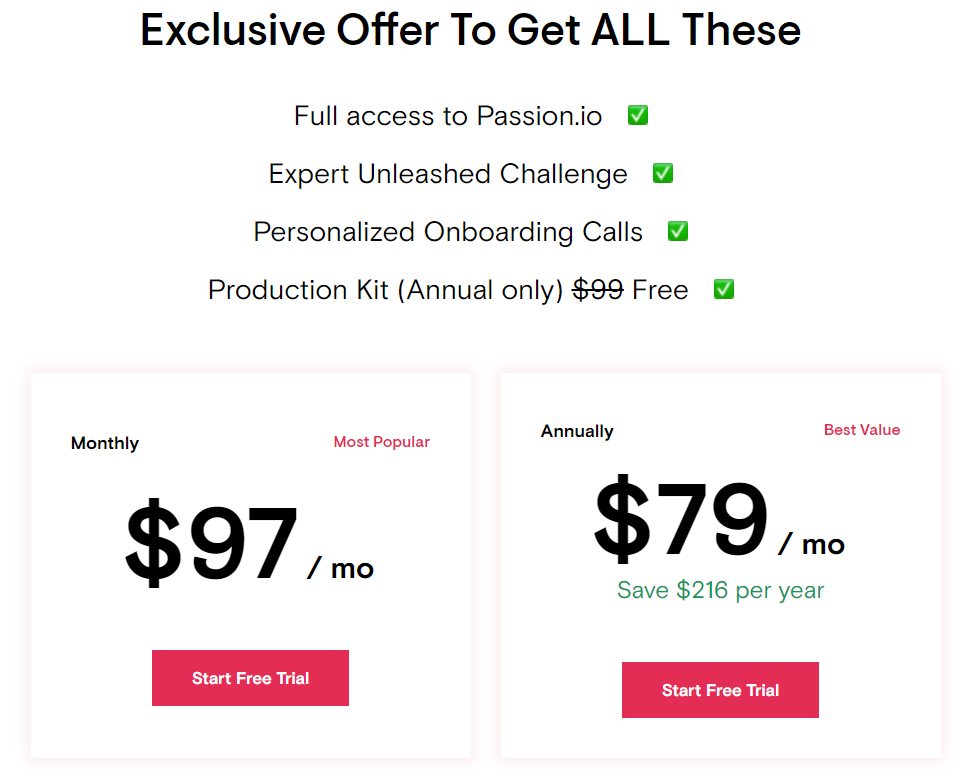Select the Monthly plan label
The width and height of the screenshot is (973, 777).
click(x=105, y=443)
